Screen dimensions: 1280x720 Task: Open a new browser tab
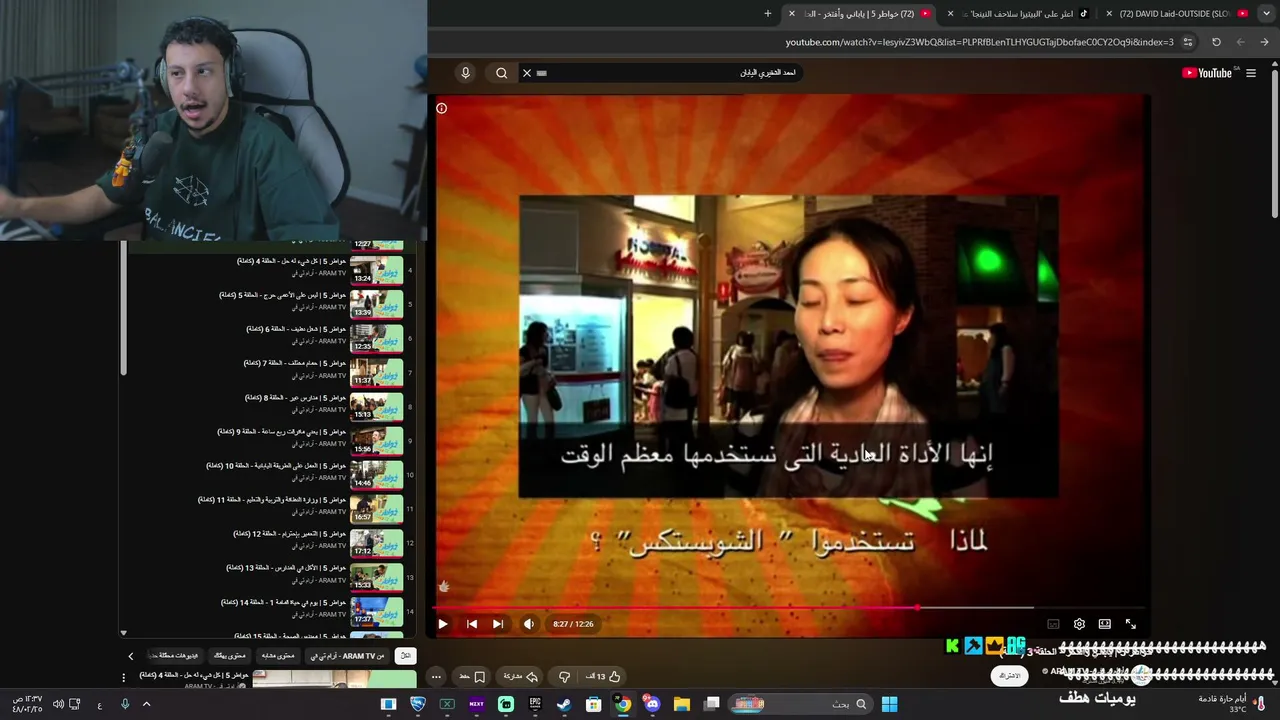coord(768,14)
